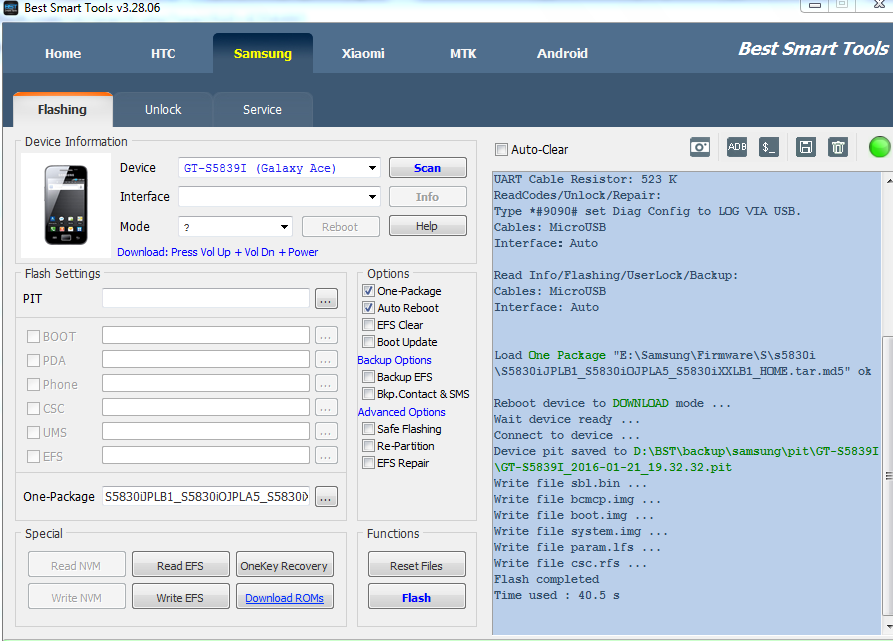Go to the Xiaomi tab
The height and width of the screenshot is (641, 893).
(x=363, y=54)
